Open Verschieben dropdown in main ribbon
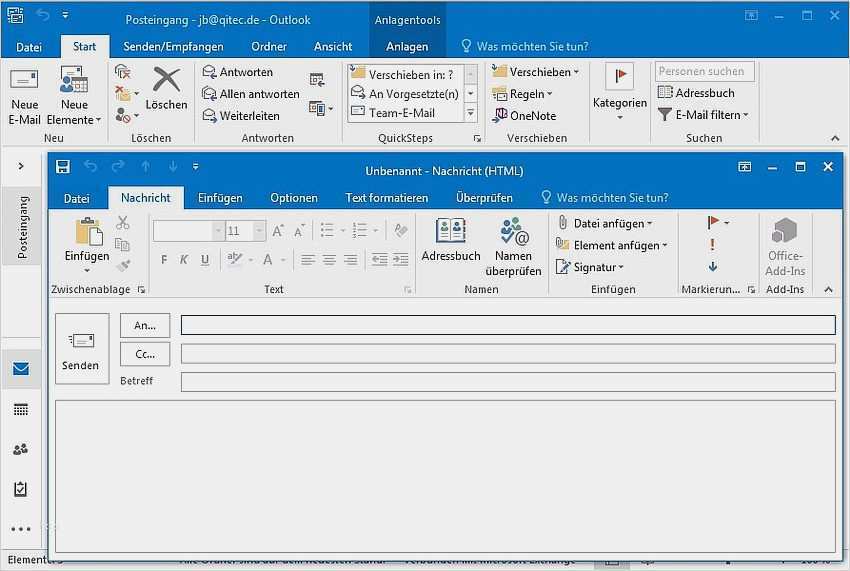Viewport: 850px width, 571px height. [536, 72]
